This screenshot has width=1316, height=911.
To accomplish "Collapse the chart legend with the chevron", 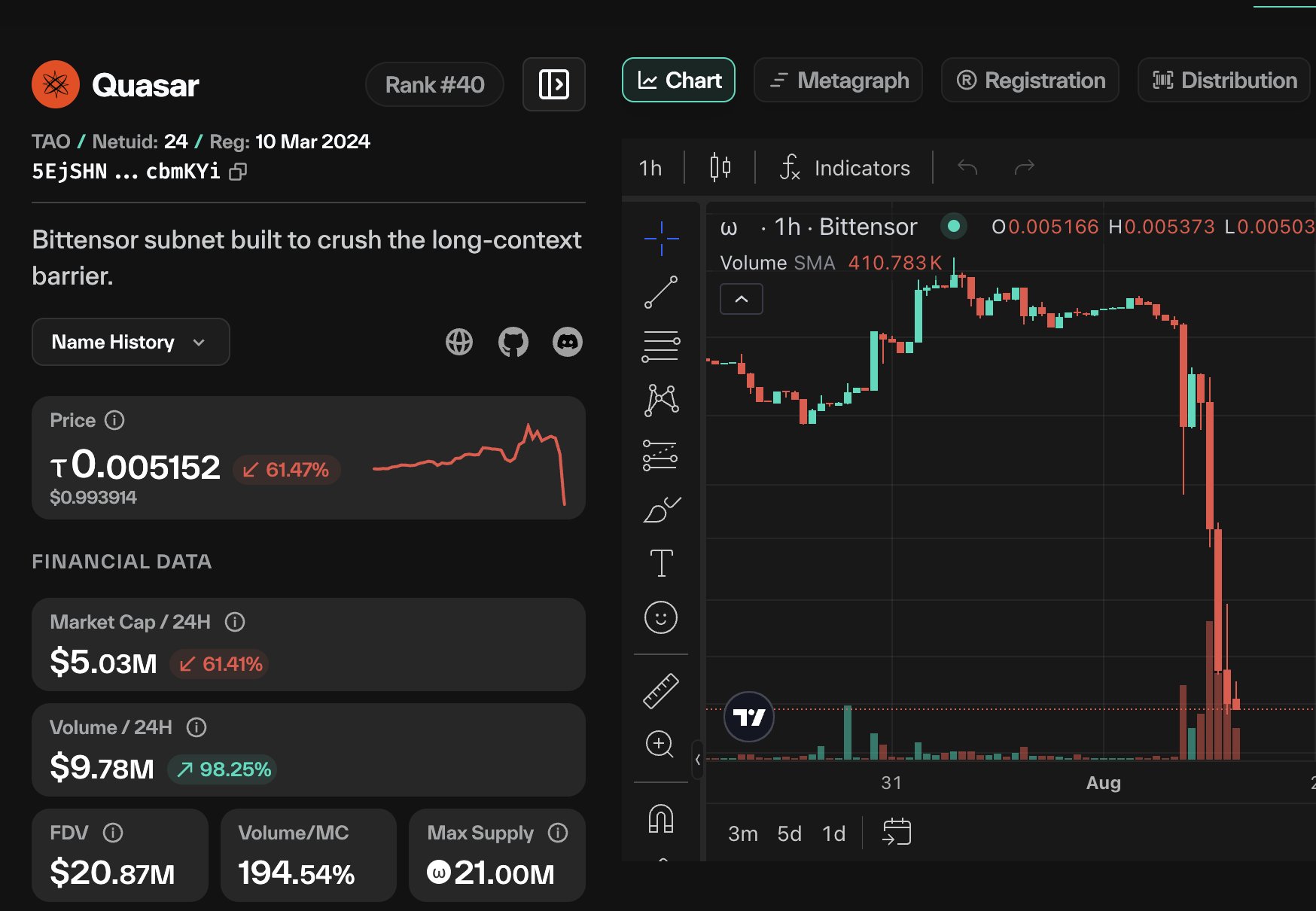I will point(742,299).
